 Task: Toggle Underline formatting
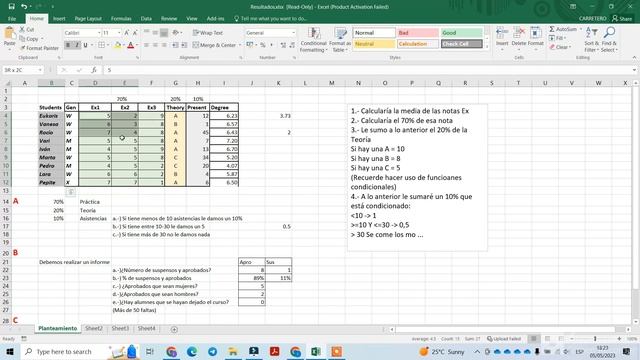tap(85, 45)
